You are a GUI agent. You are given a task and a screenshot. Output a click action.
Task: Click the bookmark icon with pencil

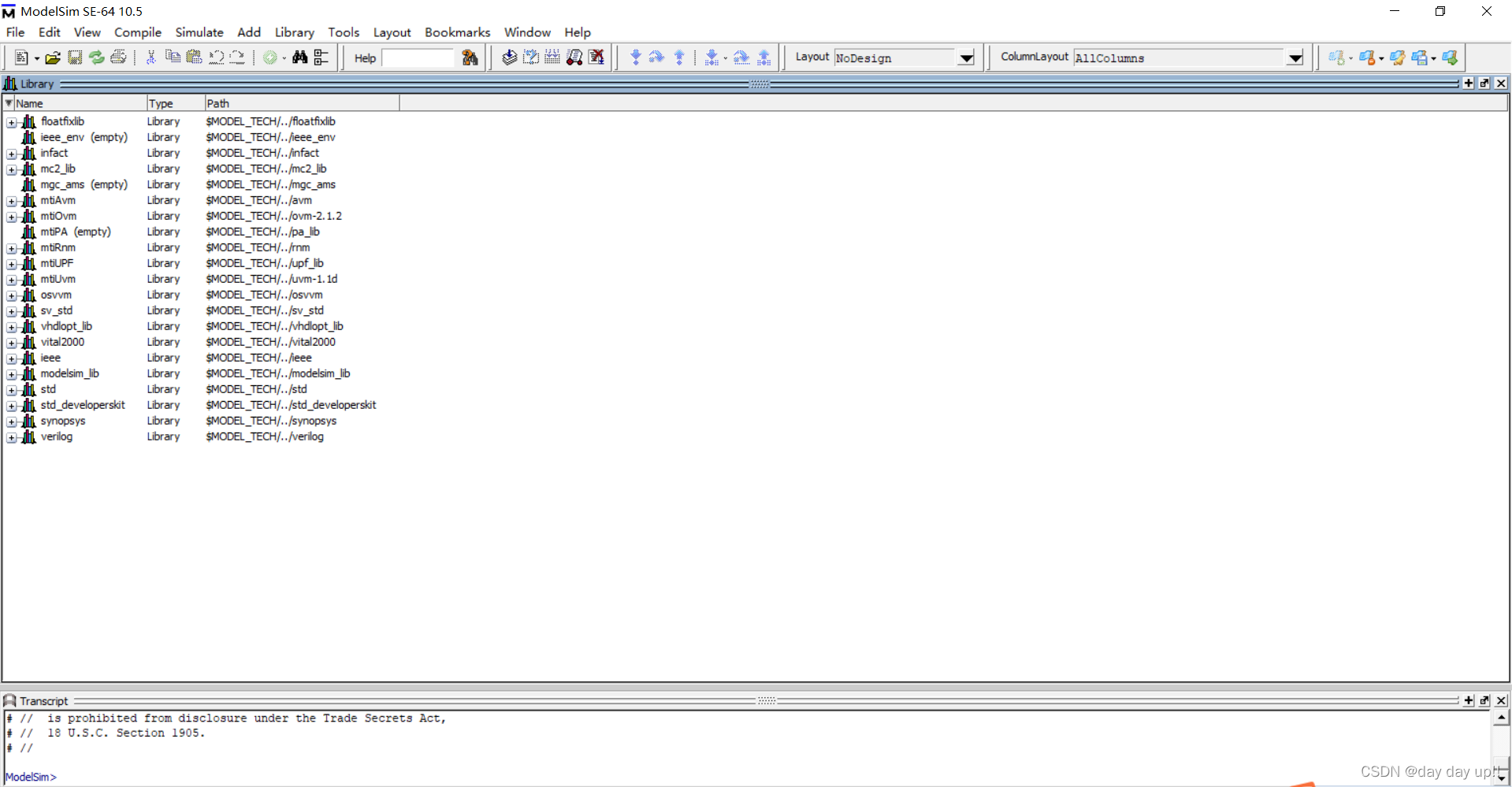[1398, 58]
